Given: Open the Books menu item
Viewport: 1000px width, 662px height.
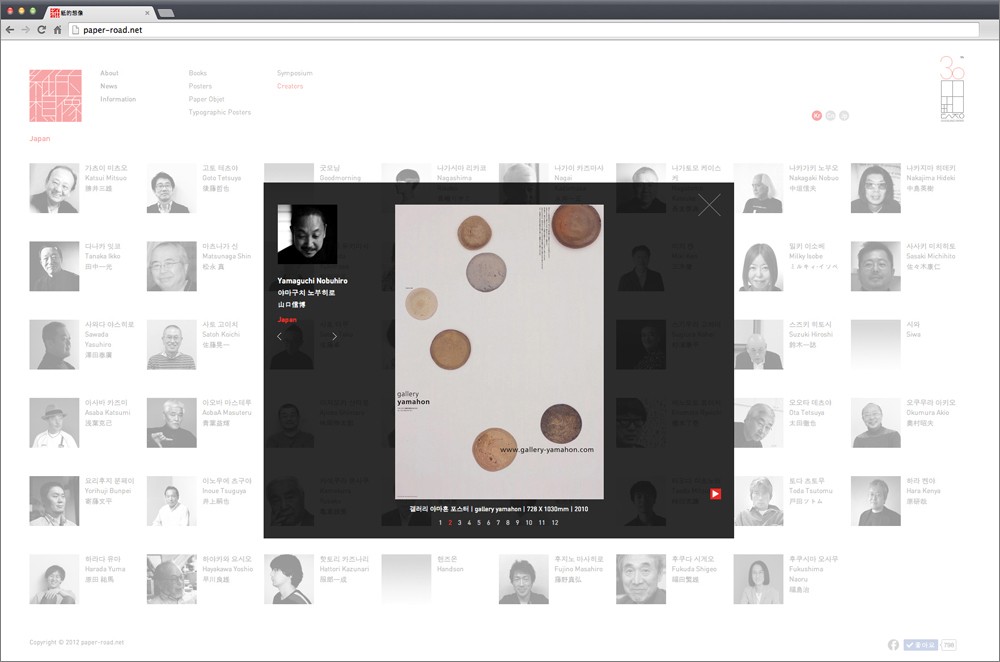Looking at the screenshot, I should (198, 73).
